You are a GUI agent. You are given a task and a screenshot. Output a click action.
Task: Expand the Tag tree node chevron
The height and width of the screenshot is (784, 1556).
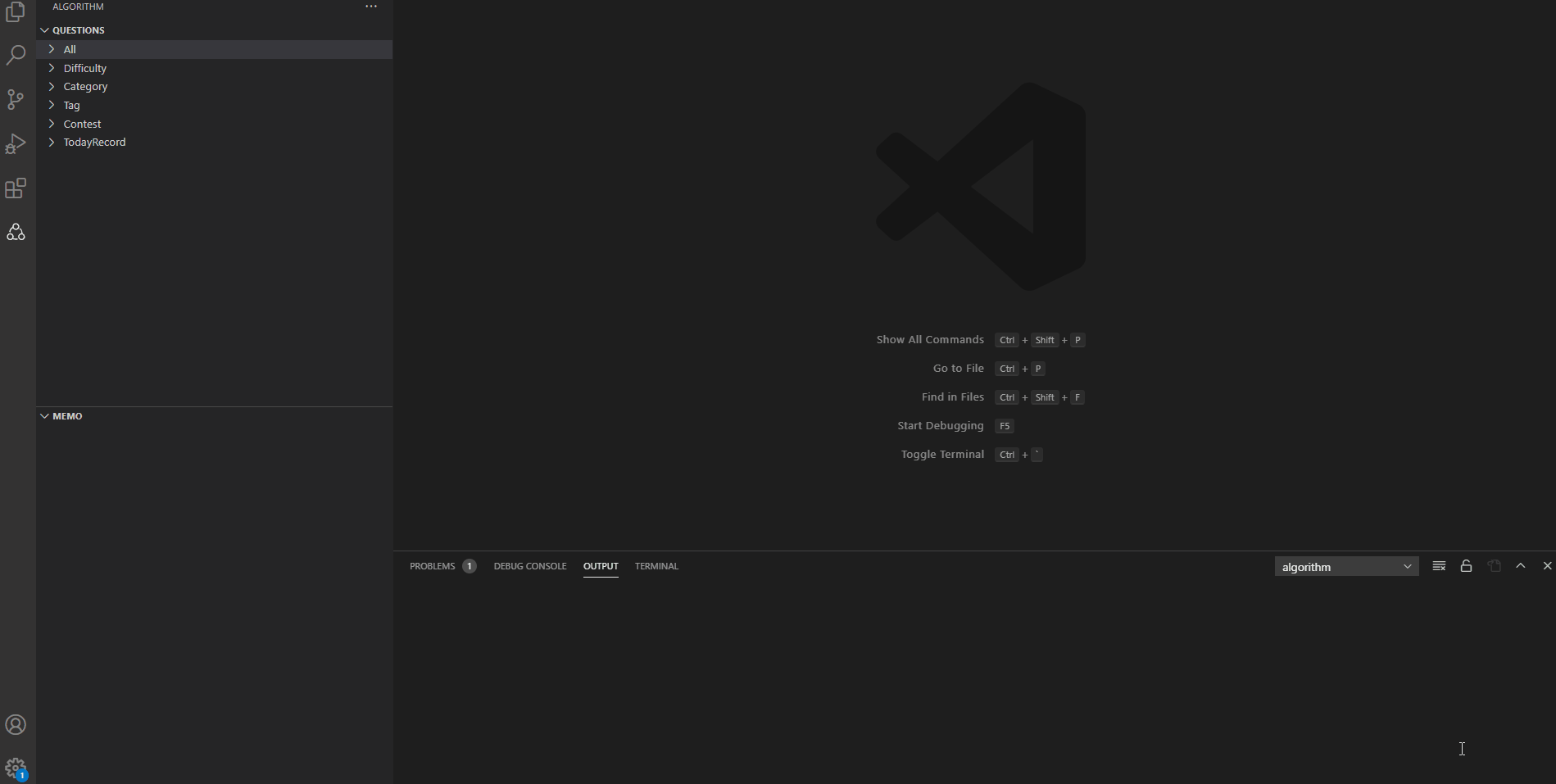[x=52, y=105]
